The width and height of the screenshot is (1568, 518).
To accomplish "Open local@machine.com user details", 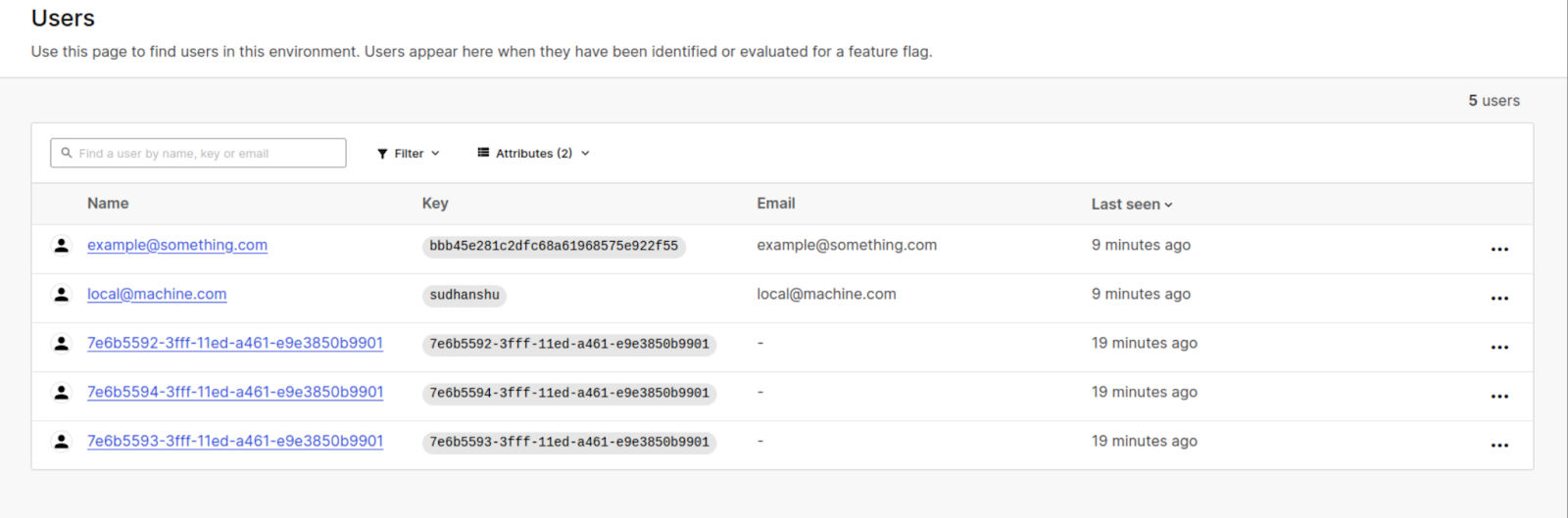I will pos(157,295).
